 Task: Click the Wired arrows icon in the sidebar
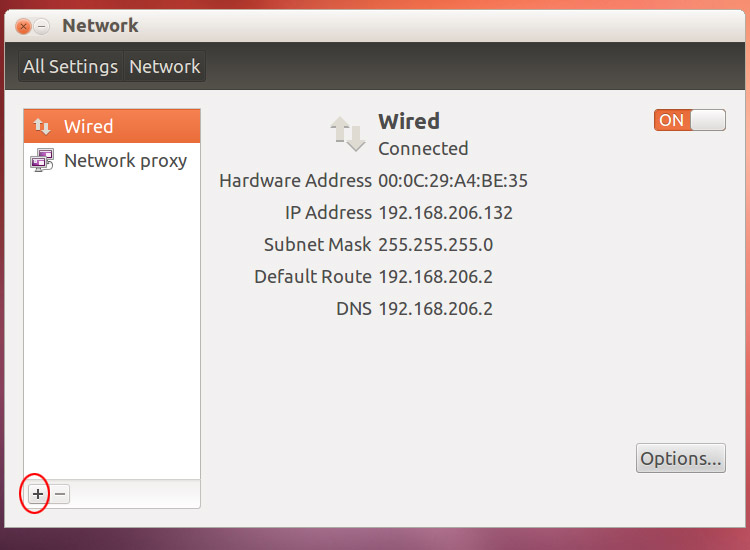[x=42, y=126]
